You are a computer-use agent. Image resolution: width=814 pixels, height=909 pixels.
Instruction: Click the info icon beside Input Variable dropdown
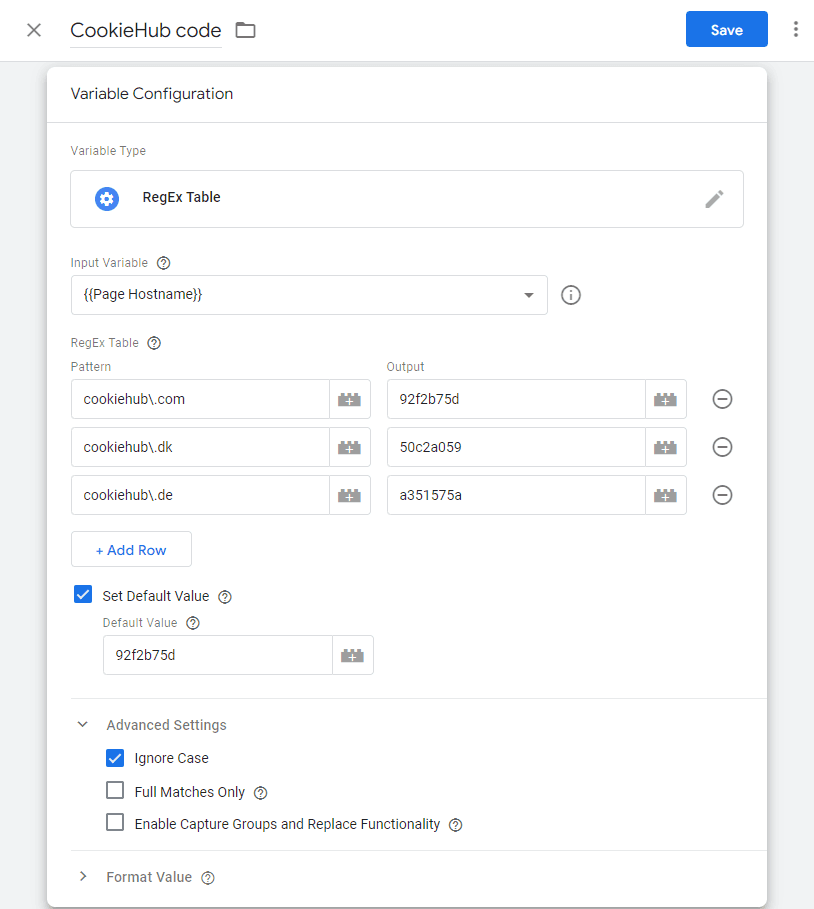click(571, 295)
